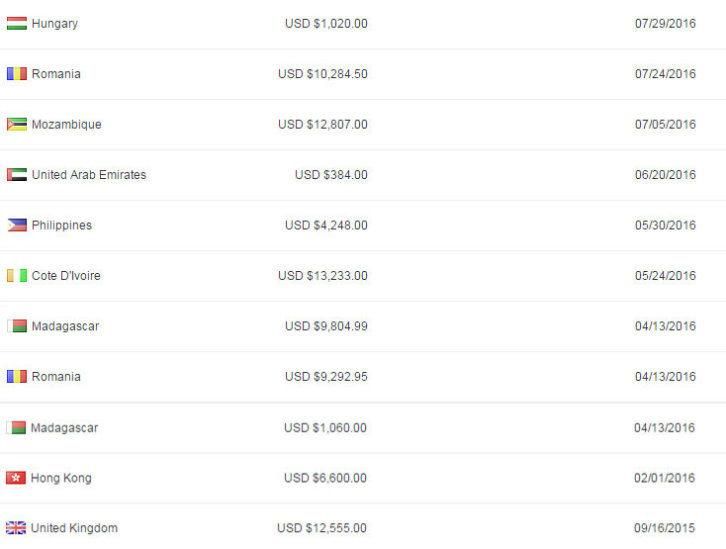Click the USD $12,807.00 amount
Viewport: 726px width, 549px height.
[323, 125]
